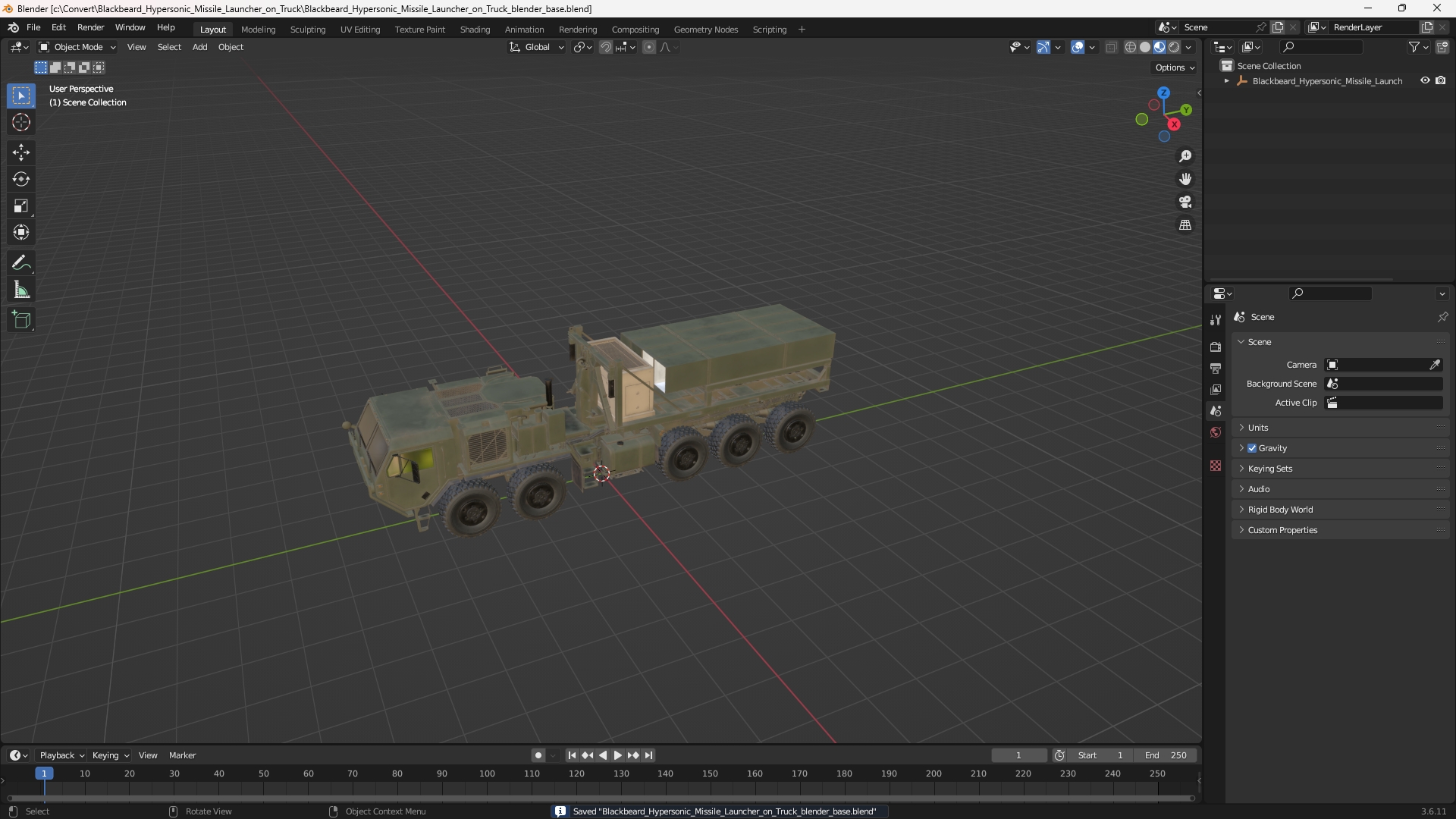Open the Object Mode dropdown
Viewport: 1456px width, 819px height.
[77, 47]
